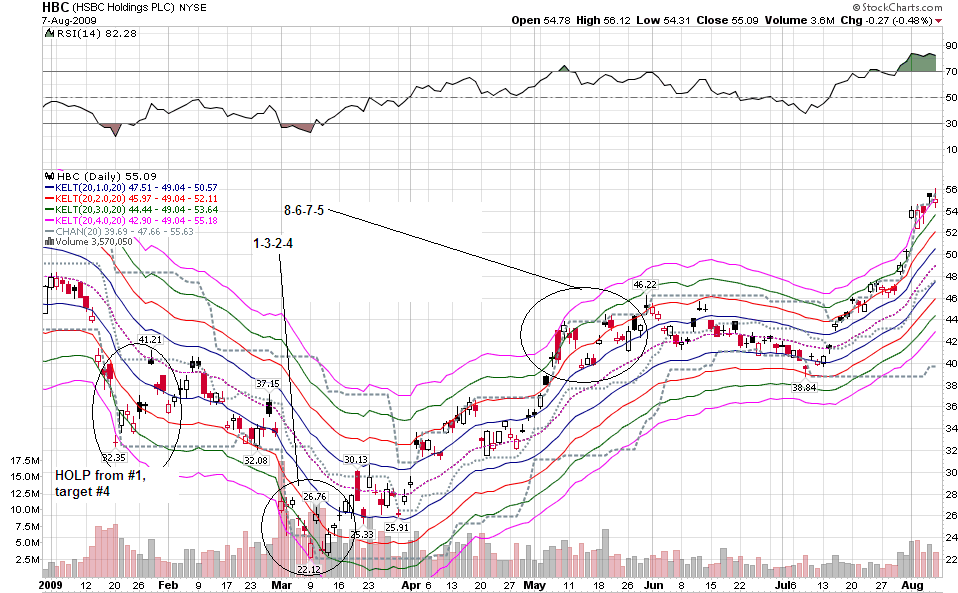Click the 39.69 - 47.66 - 55.63 values
958x593 pixels.
click(x=150, y=232)
